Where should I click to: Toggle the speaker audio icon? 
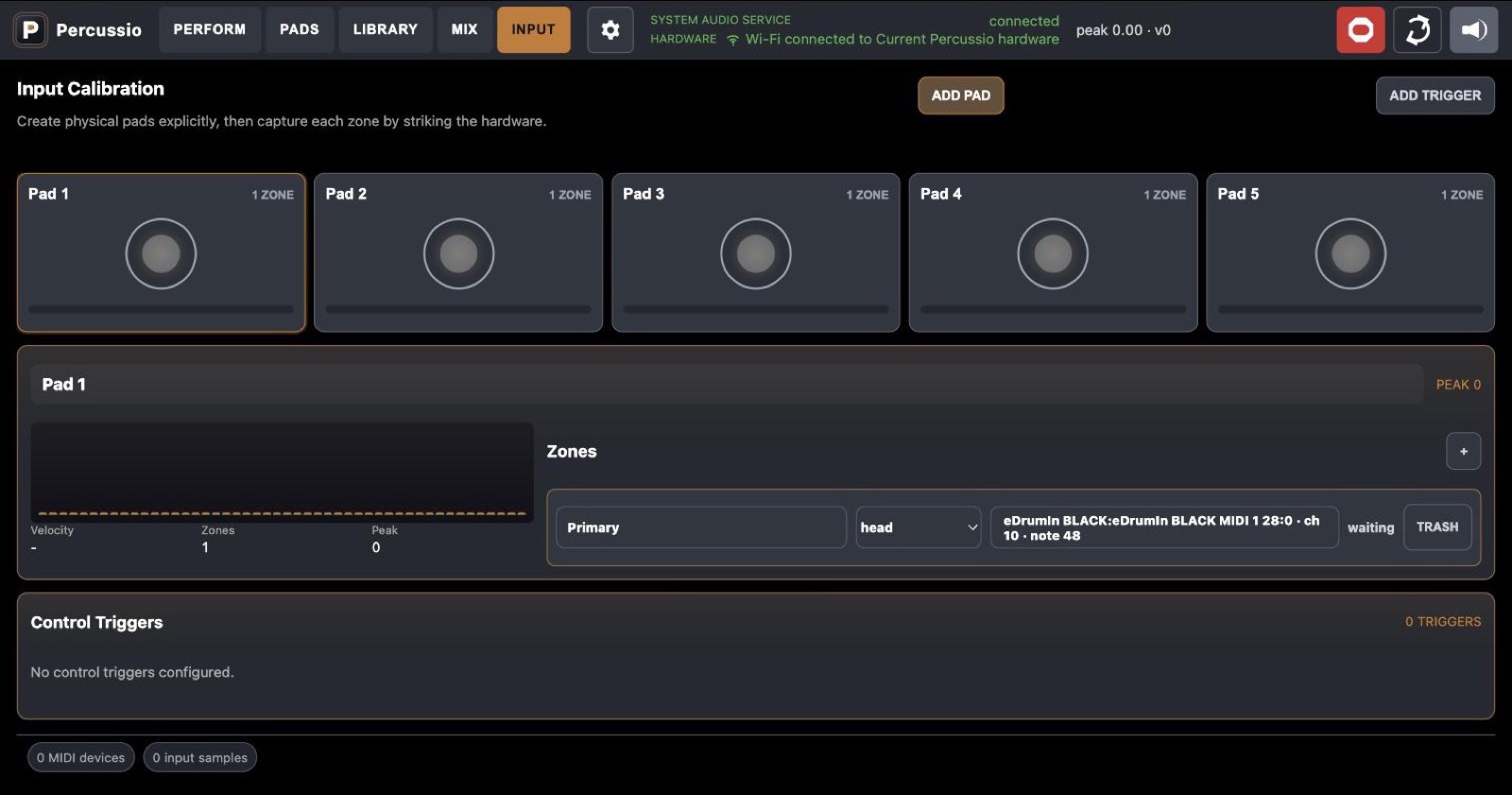[x=1474, y=30]
